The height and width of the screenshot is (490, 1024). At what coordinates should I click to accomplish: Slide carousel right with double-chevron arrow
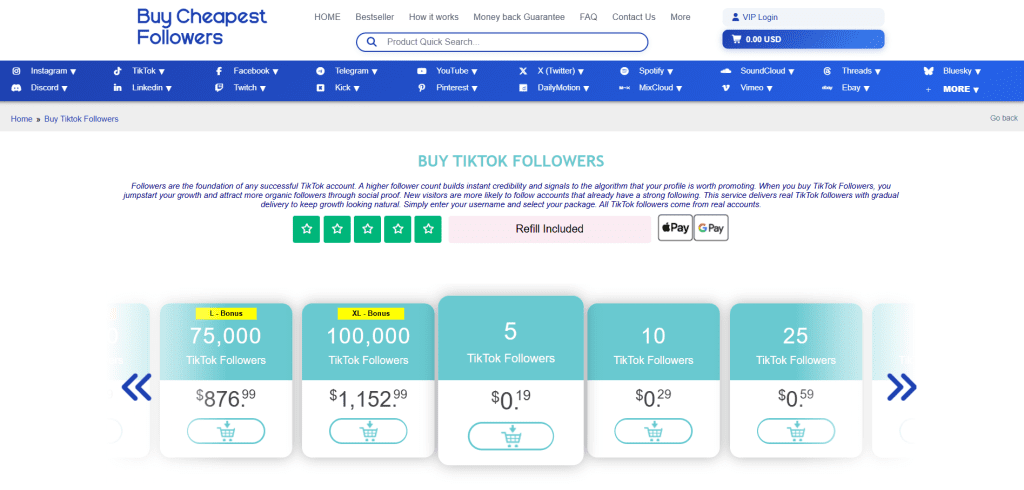901,387
